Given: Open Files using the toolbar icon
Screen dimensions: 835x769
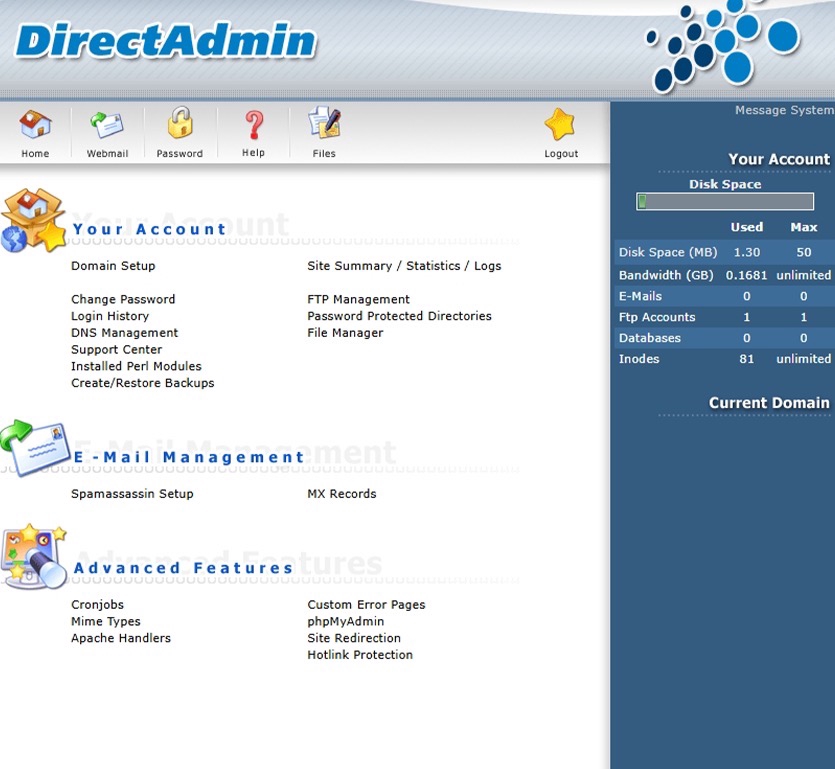Looking at the screenshot, I should point(323,130).
